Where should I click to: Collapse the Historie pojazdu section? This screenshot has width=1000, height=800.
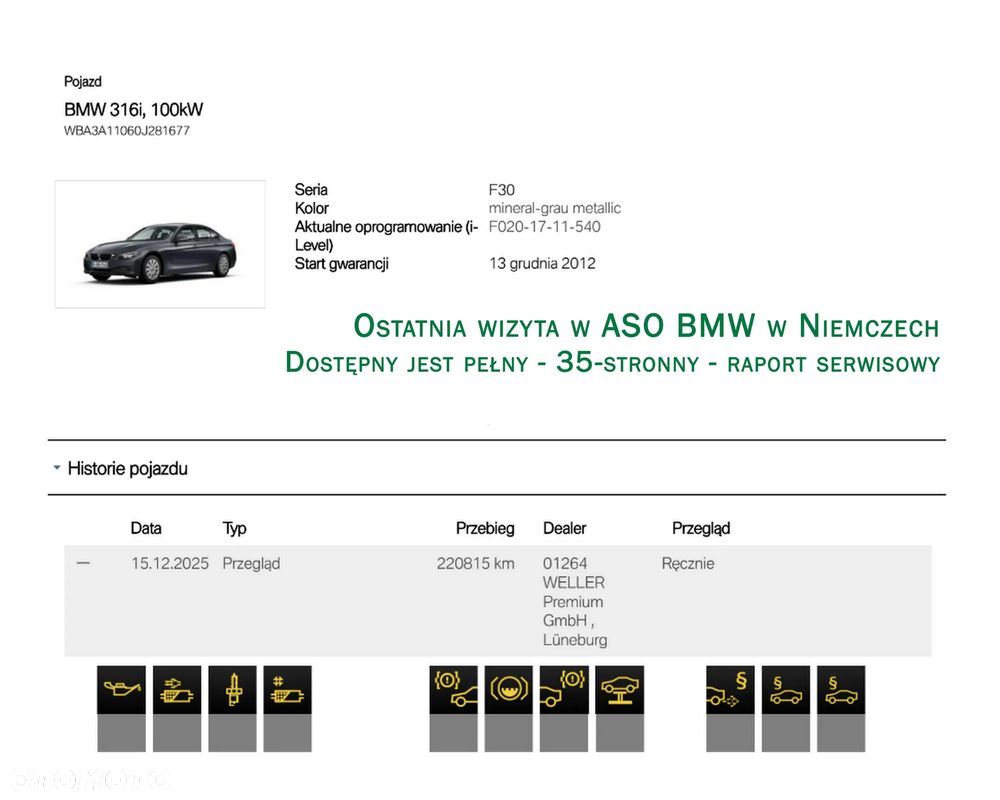[57, 468]
